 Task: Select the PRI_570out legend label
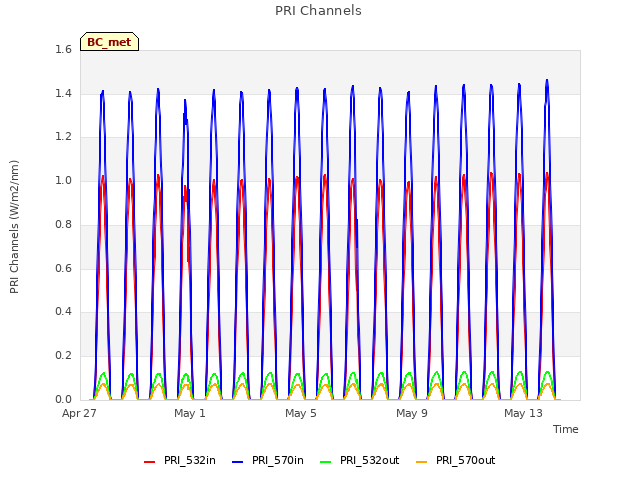pos(466,460)
